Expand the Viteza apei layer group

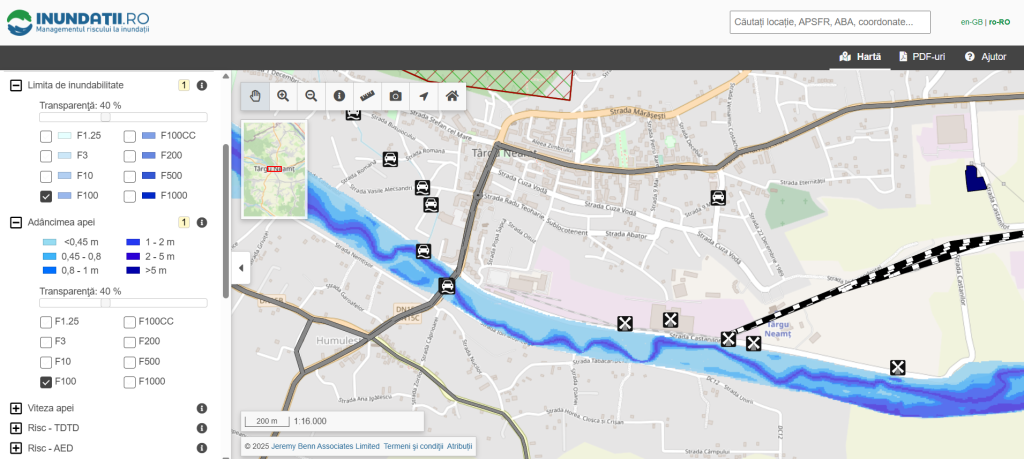click(16, 408)
